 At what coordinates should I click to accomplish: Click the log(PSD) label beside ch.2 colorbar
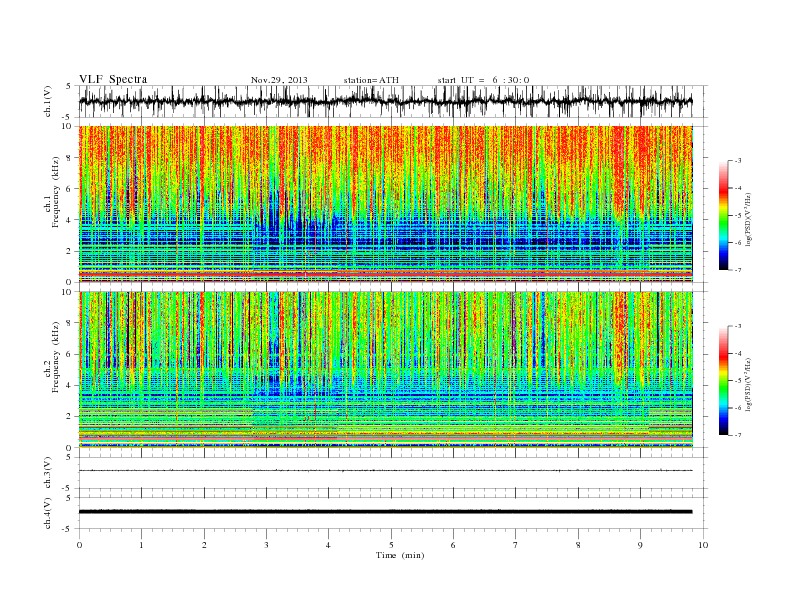click(x=748, y=384)
